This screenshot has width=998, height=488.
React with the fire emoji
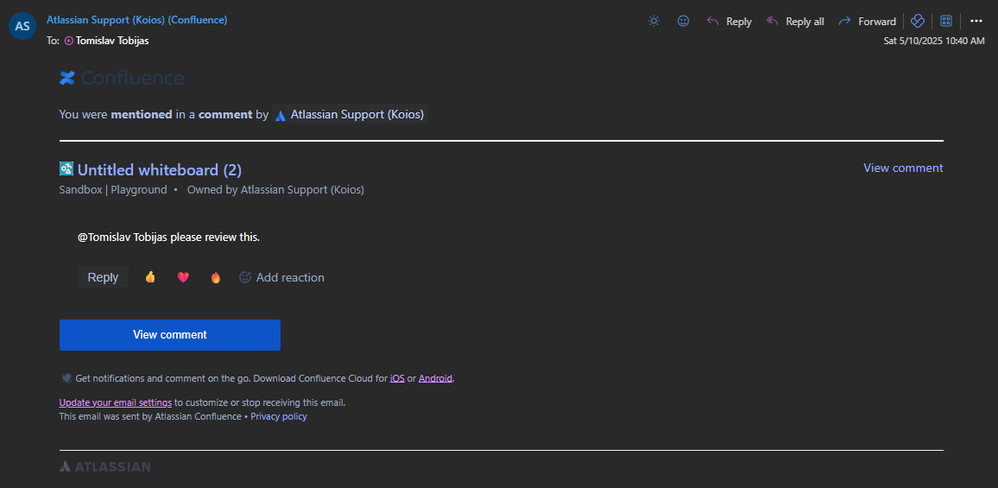click(x=216, y=277)
